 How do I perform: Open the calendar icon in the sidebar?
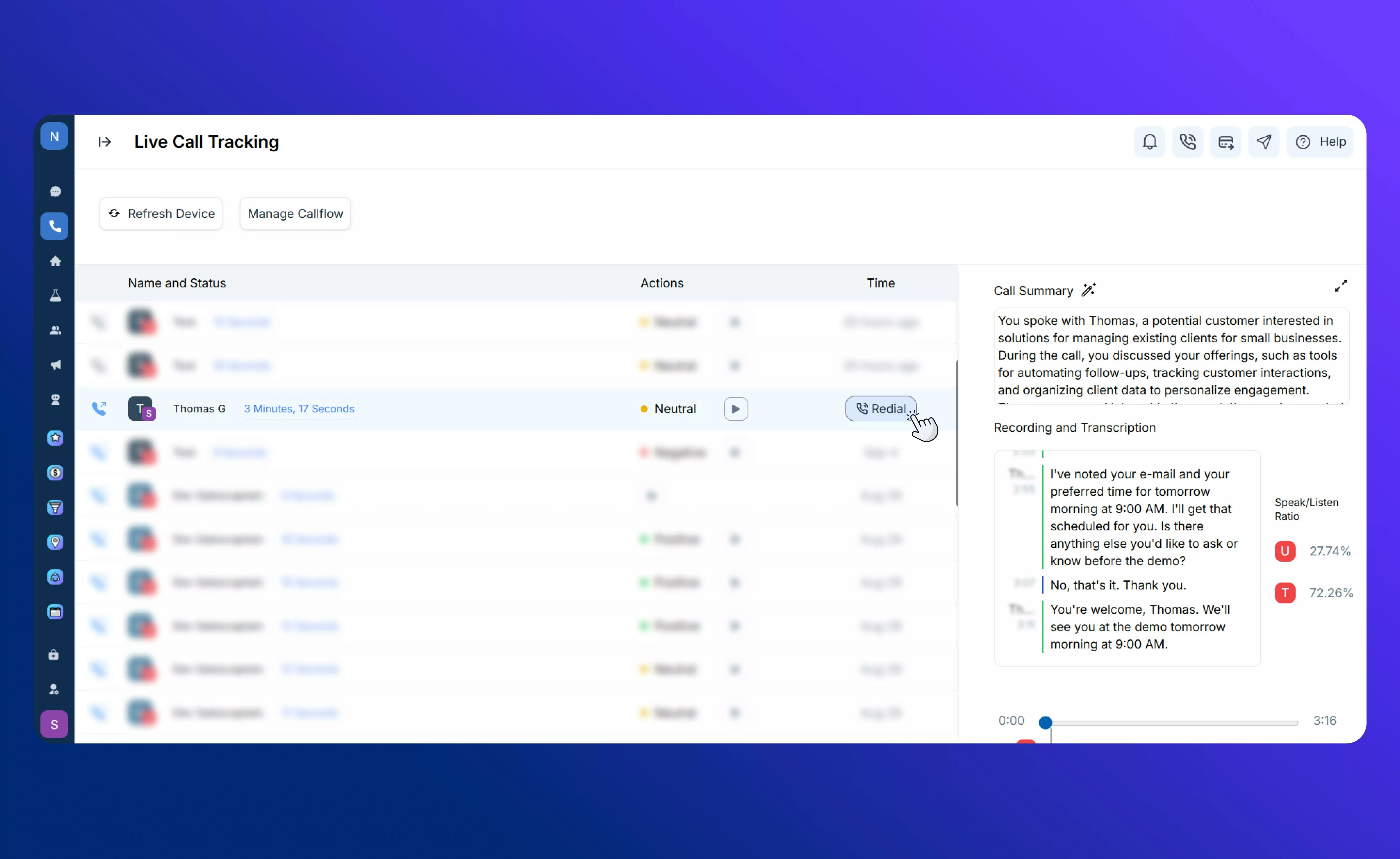(55, 612)
